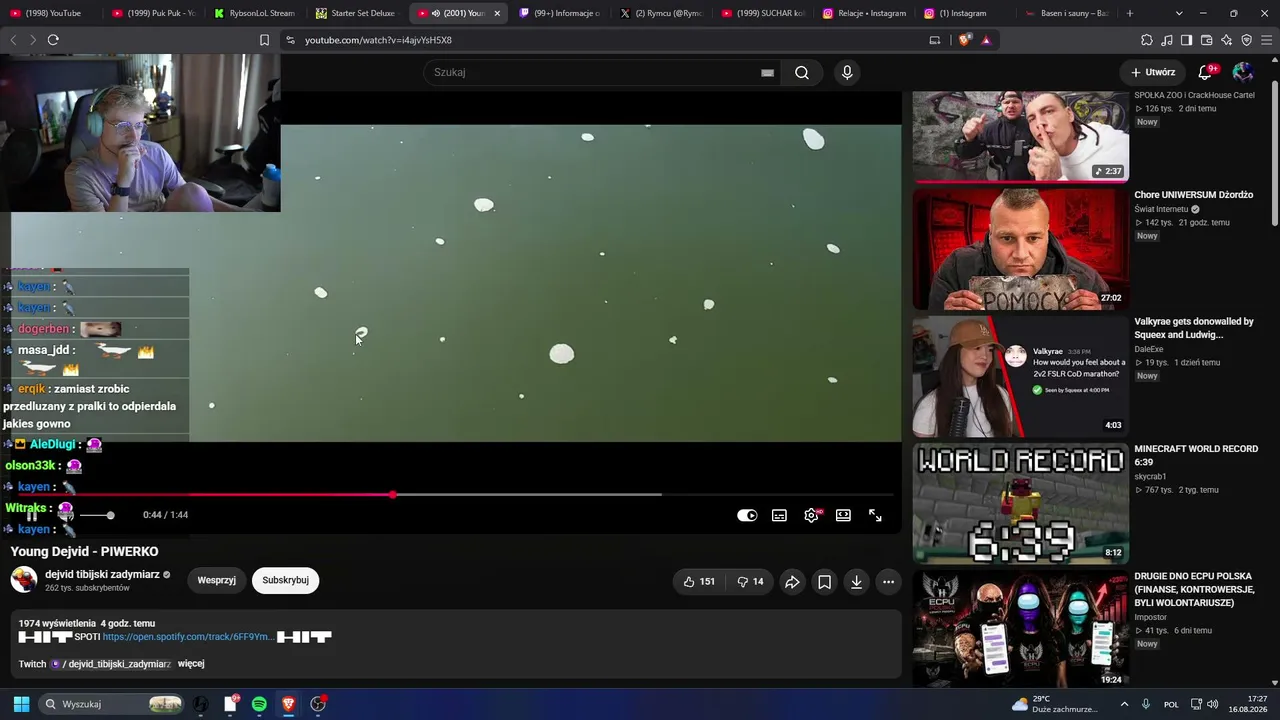Download the video with the download icon
Viewport: 1280px width, 720px height.
[856, 582]
